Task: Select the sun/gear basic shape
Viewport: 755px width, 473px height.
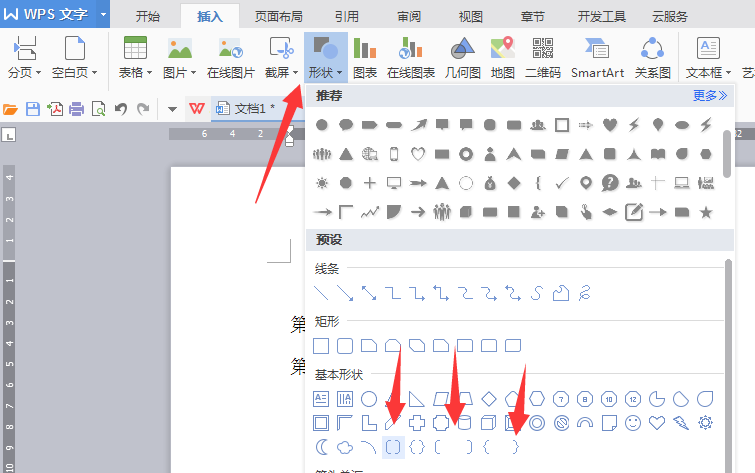Action: pyautogui.click(x=705, y=423)
